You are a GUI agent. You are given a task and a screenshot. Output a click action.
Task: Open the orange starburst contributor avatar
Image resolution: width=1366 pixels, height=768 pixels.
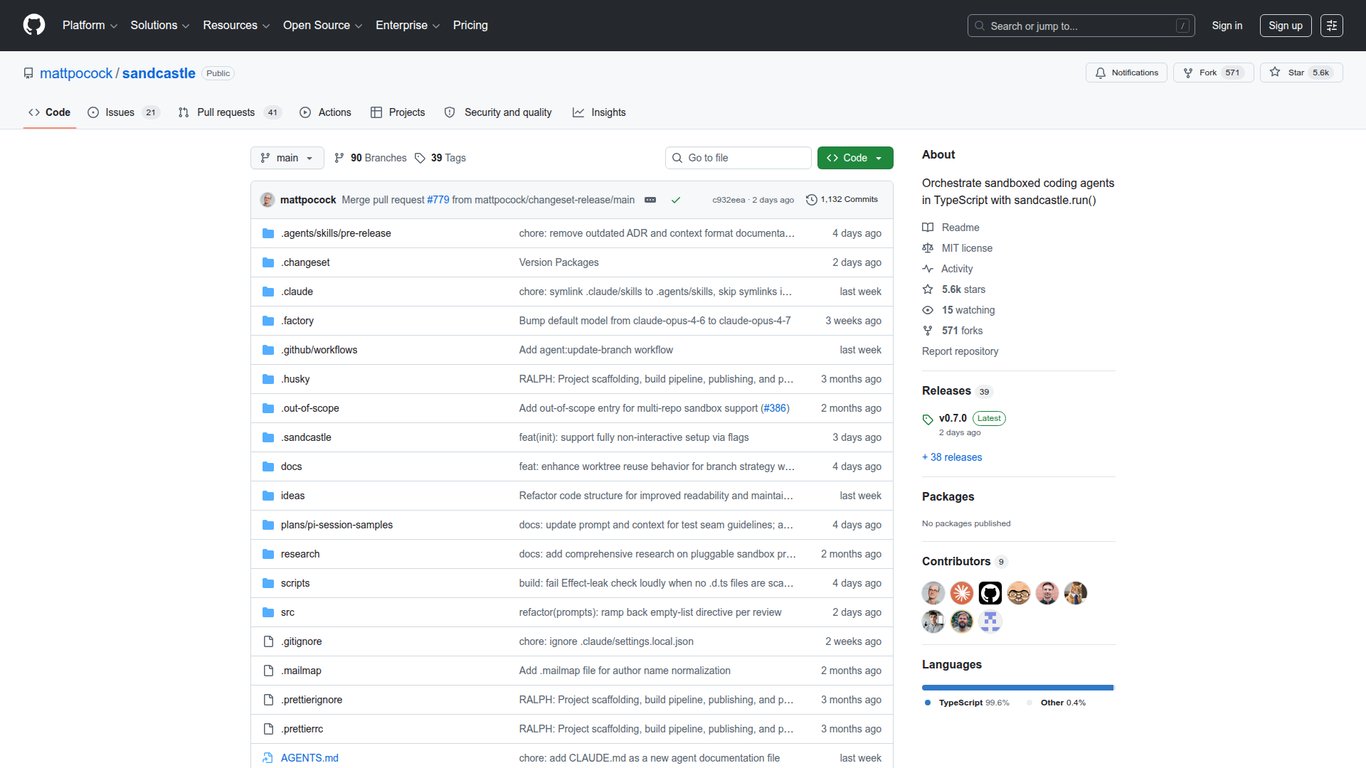click(962, 593)
